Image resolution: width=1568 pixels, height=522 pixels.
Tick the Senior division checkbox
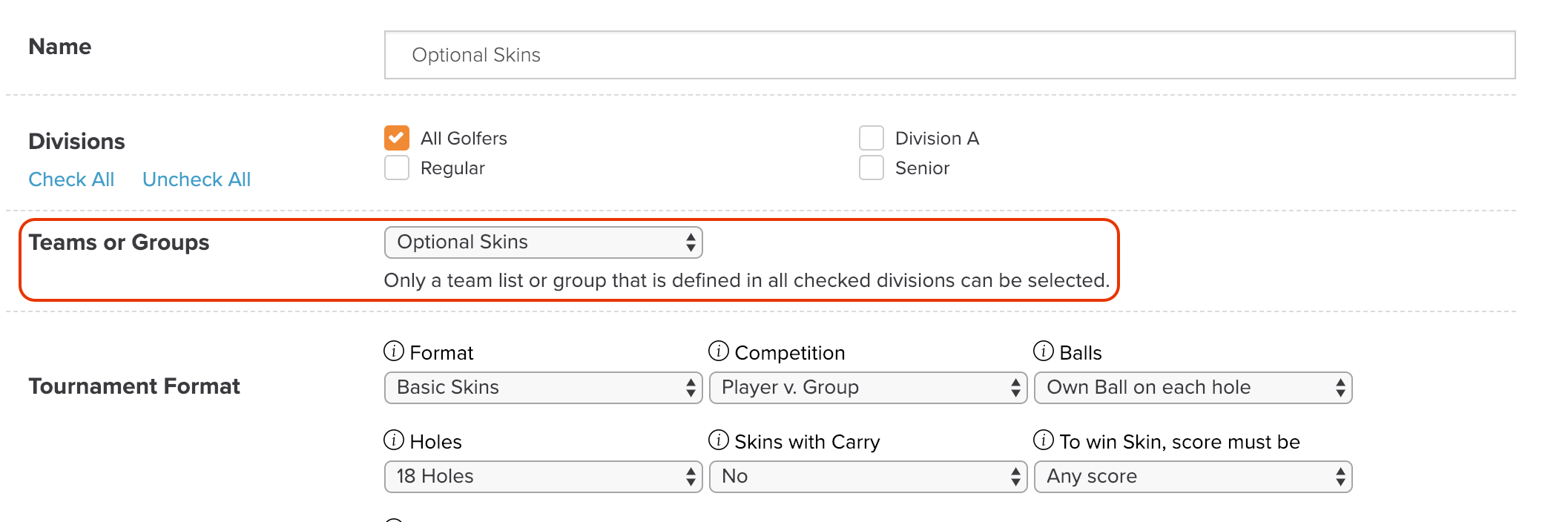pyautogui.click(x=872, y=168)
